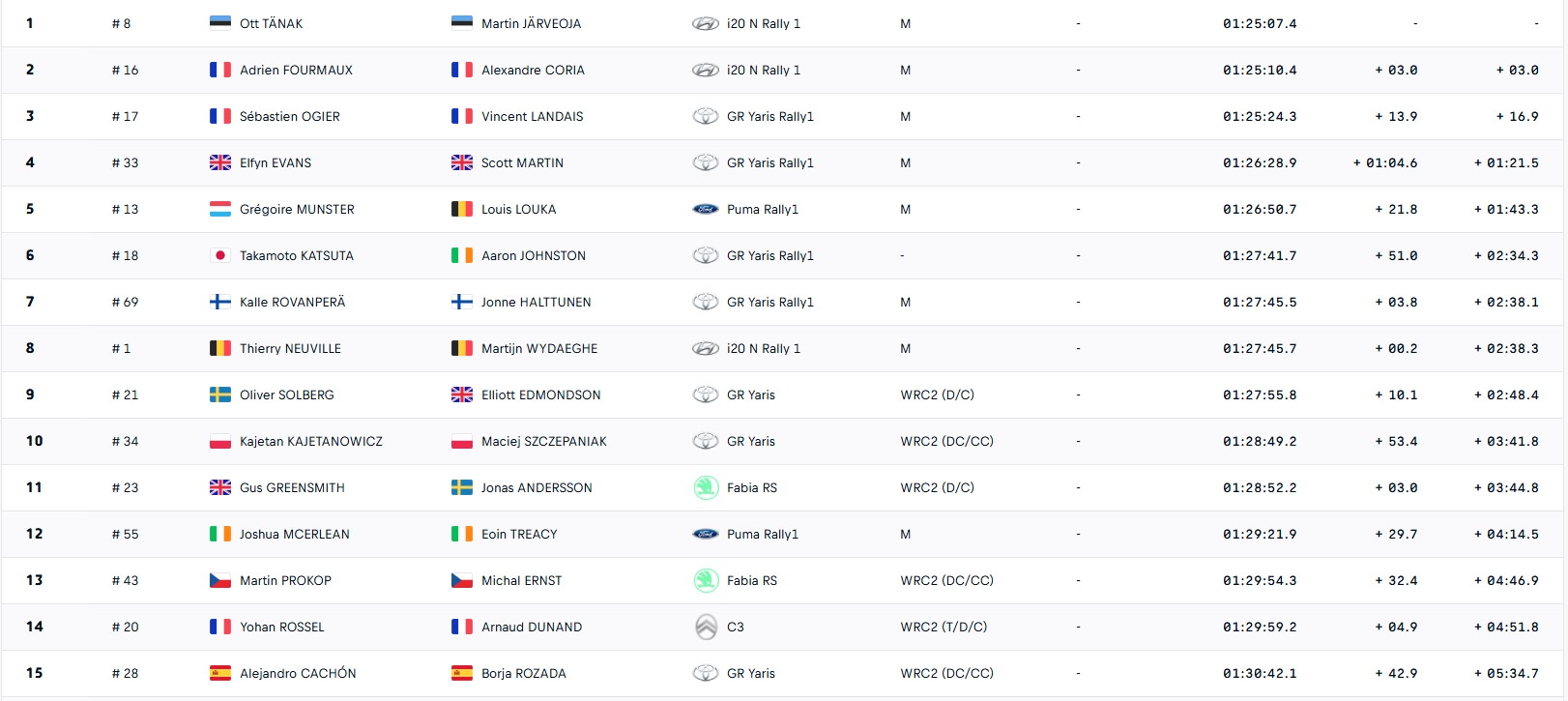Click the Skoda logo in Gus GREENSMITH's row

pos(706,487)
